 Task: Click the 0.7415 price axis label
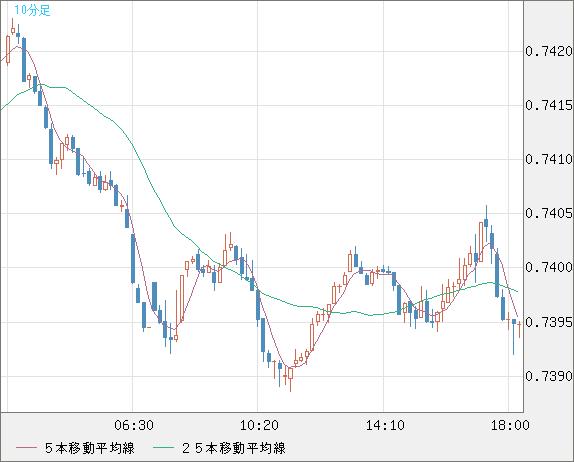549,105
